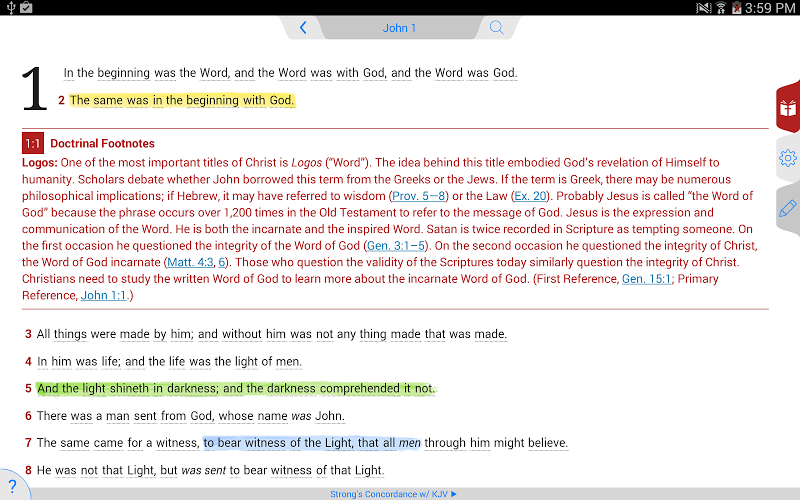Viewport: 800px width, 500px height.
Task: Select verse number 6
Action: 29,416
